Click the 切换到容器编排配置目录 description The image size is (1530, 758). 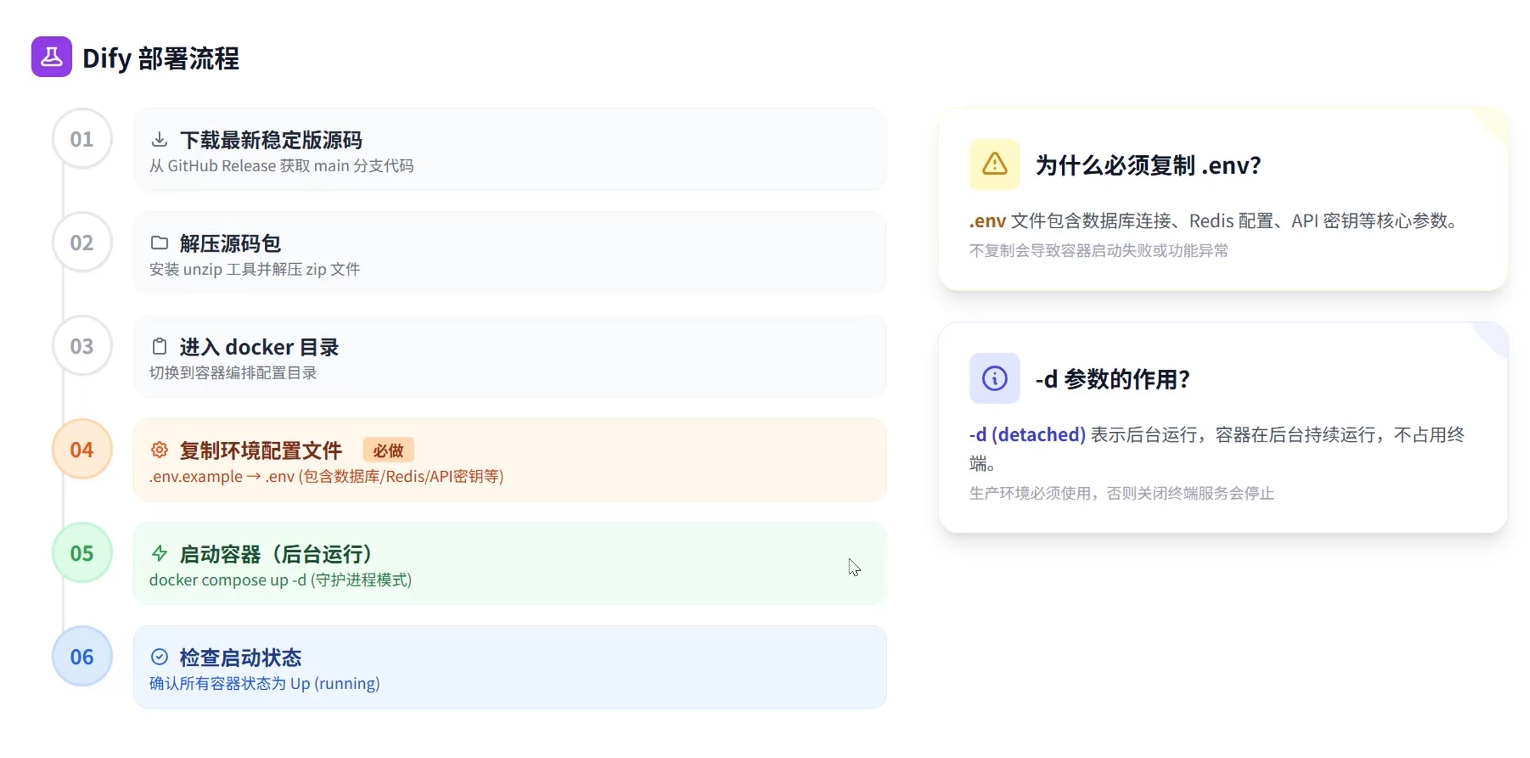(x=233, y=373)
